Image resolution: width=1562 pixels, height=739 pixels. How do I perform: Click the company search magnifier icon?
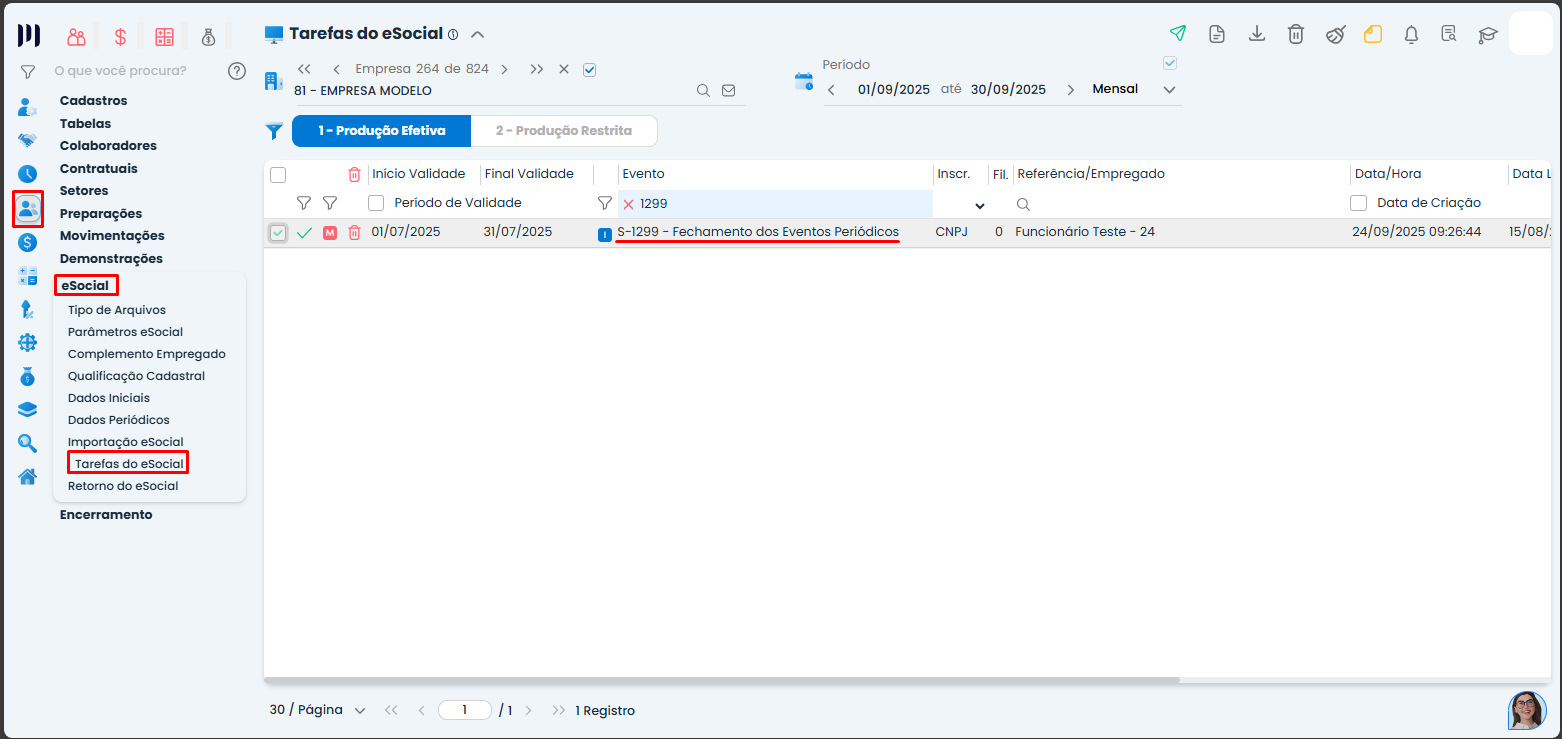pyautogui.click(x=703, y=90)
